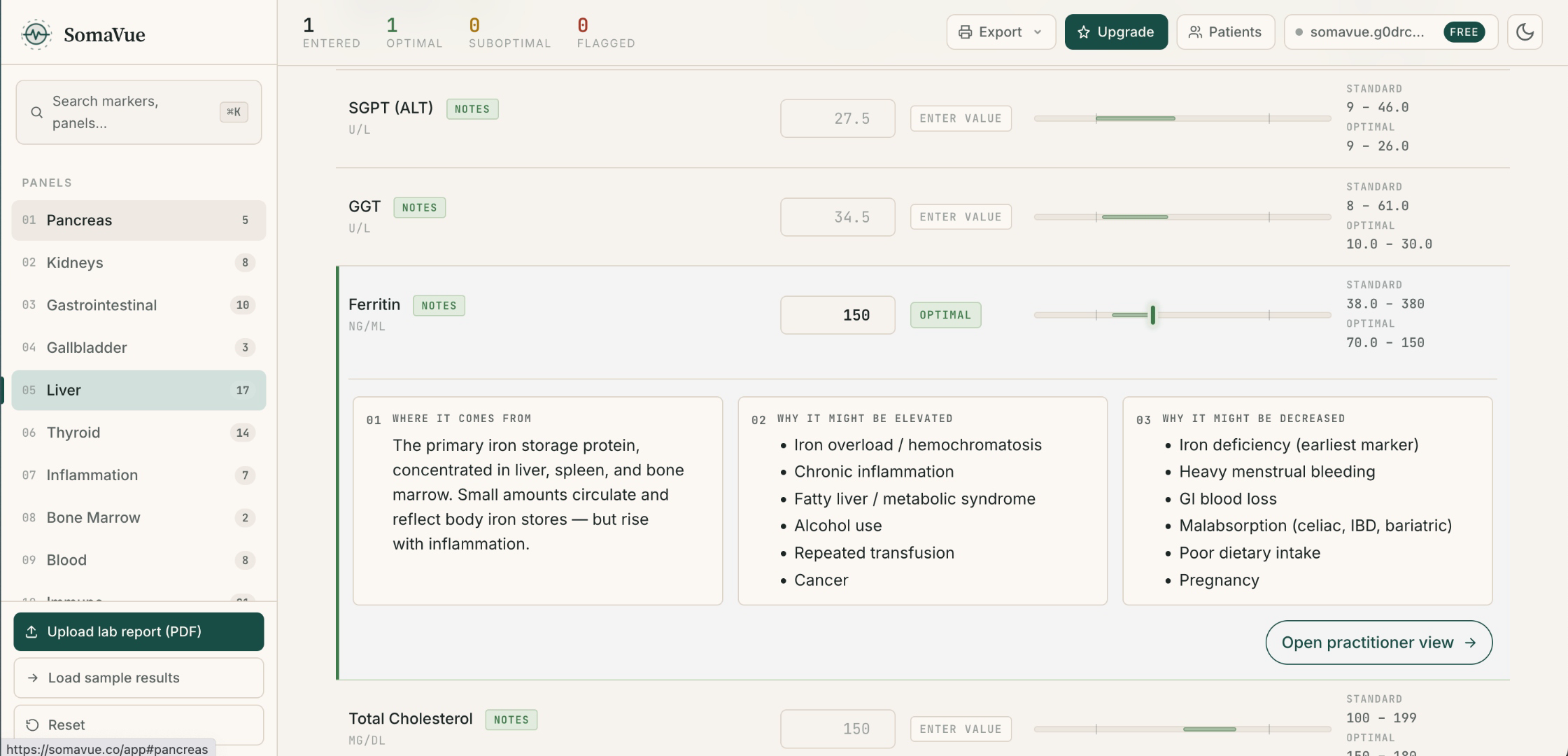Toggle the SGPT (ALT) NOTES badge
1568x756 pixels.
(472, 109)
